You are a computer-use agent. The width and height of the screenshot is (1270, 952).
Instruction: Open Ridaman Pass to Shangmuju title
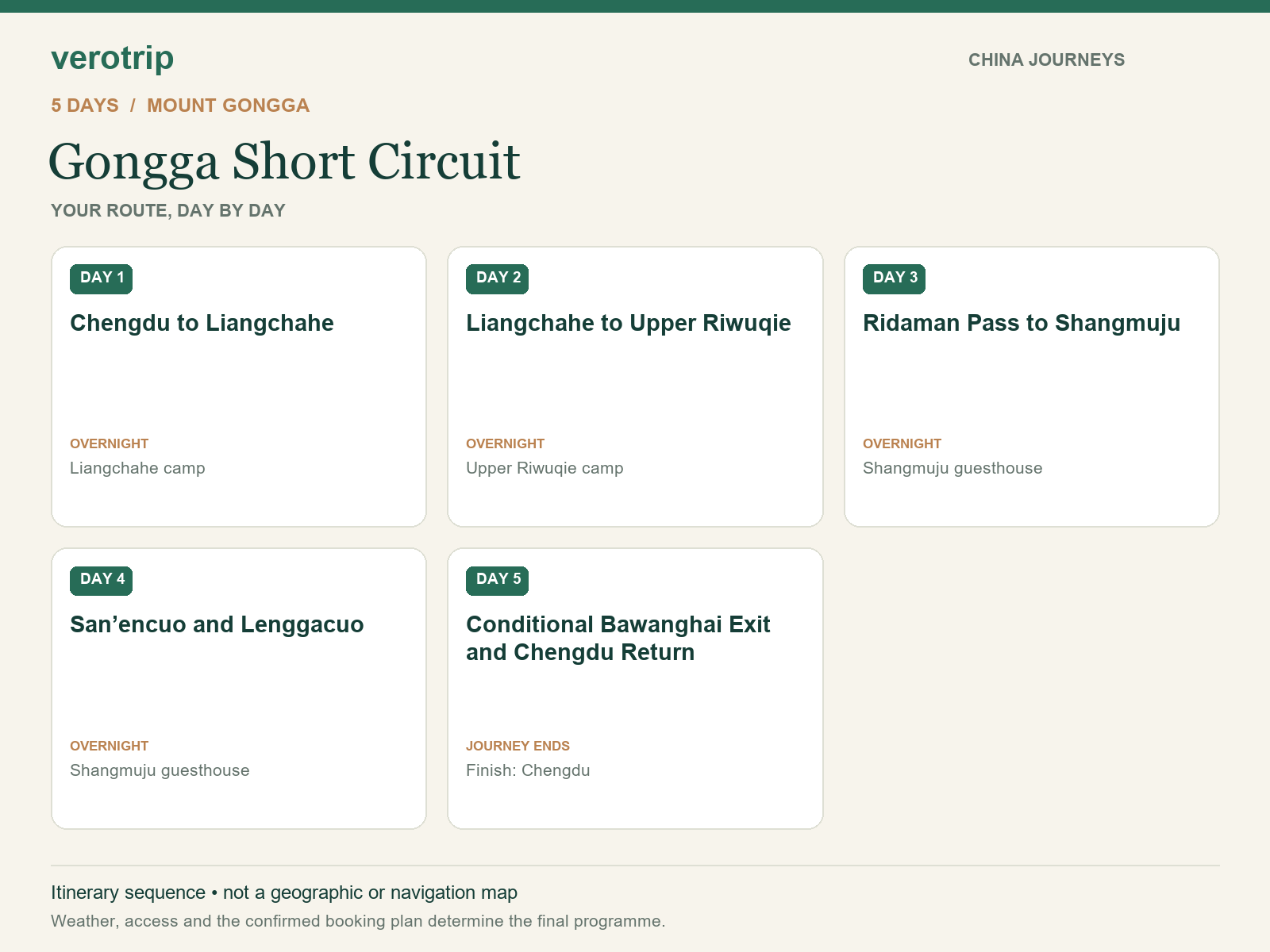(1022, 324)
